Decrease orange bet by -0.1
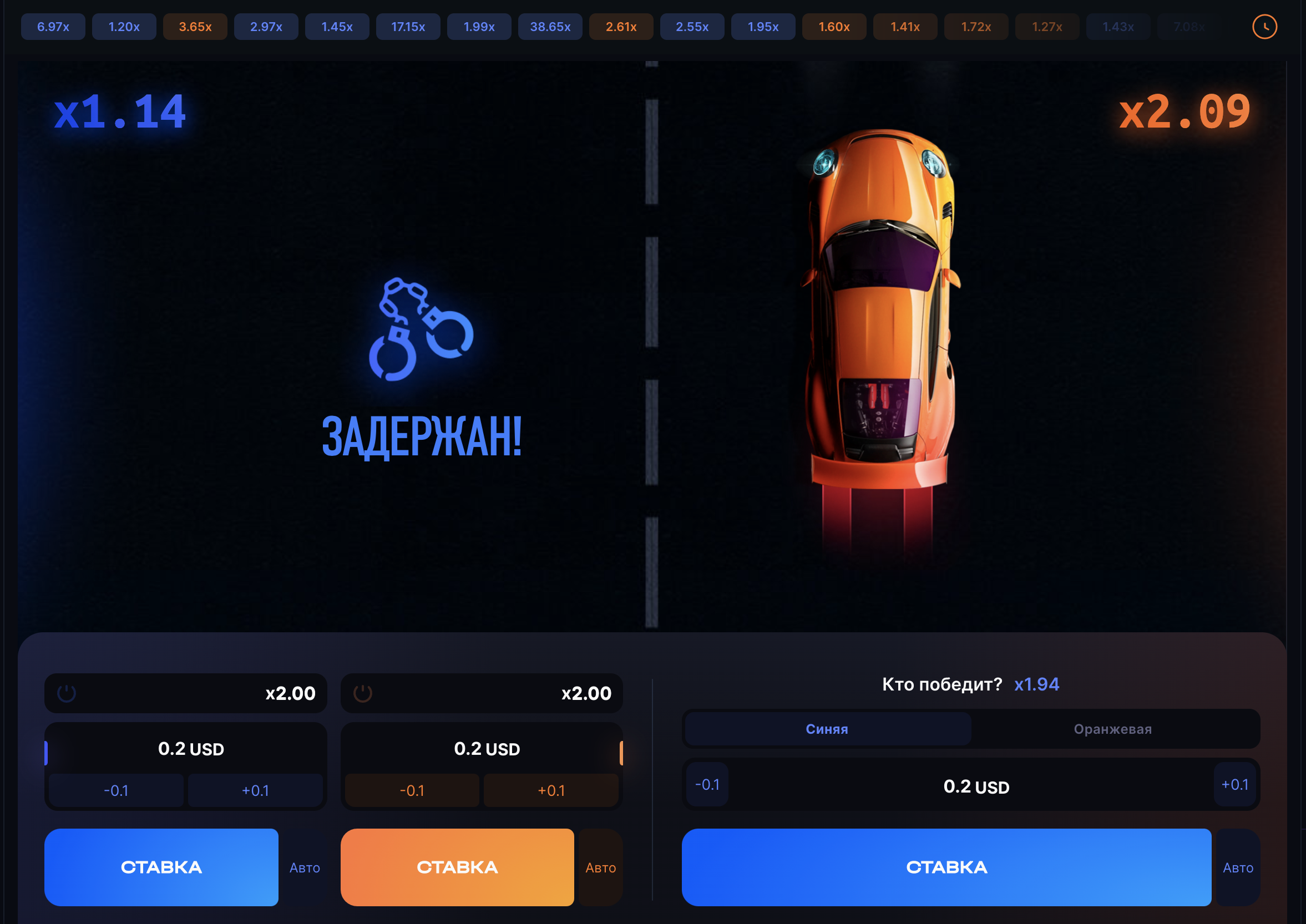The image size is (1306, 924). click(x=412, y=790)
